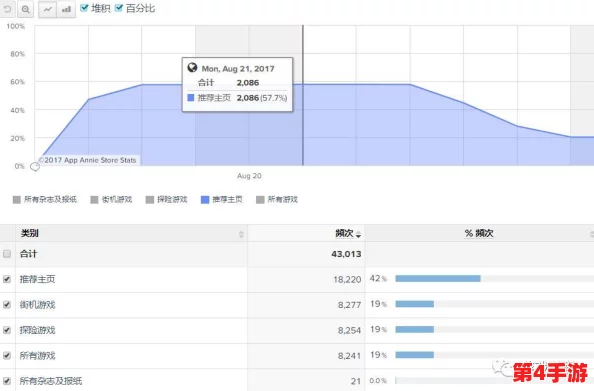Click the 2017 App Annie Store Stats label

point(88,160)
